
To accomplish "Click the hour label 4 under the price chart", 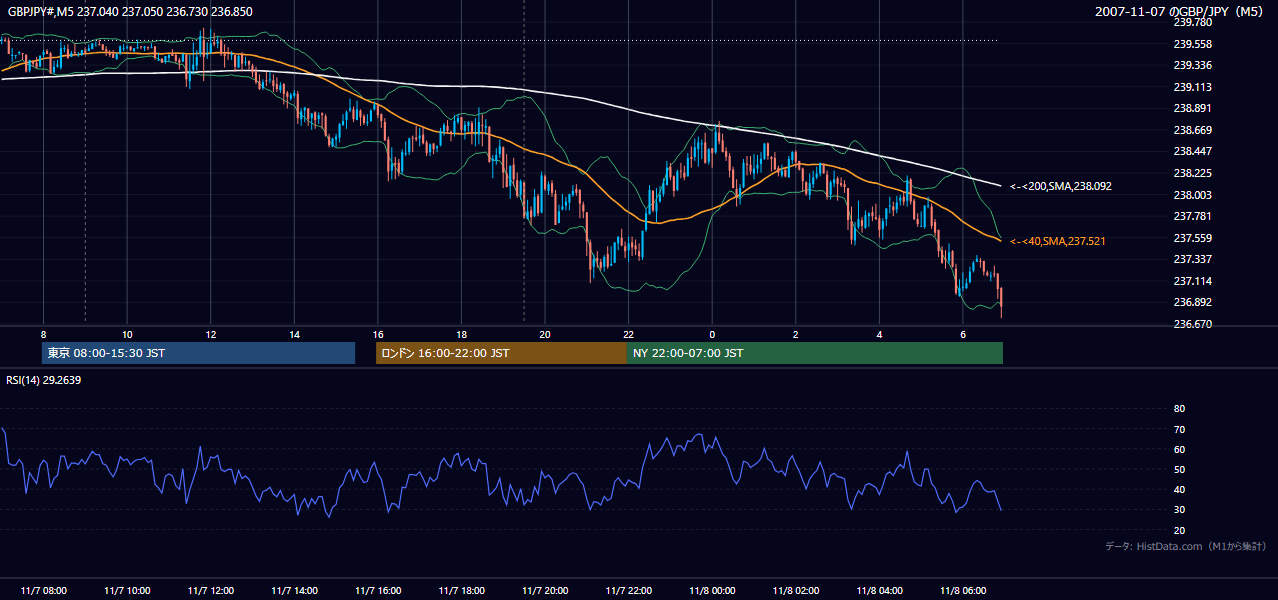I will [x=879, y=334].
